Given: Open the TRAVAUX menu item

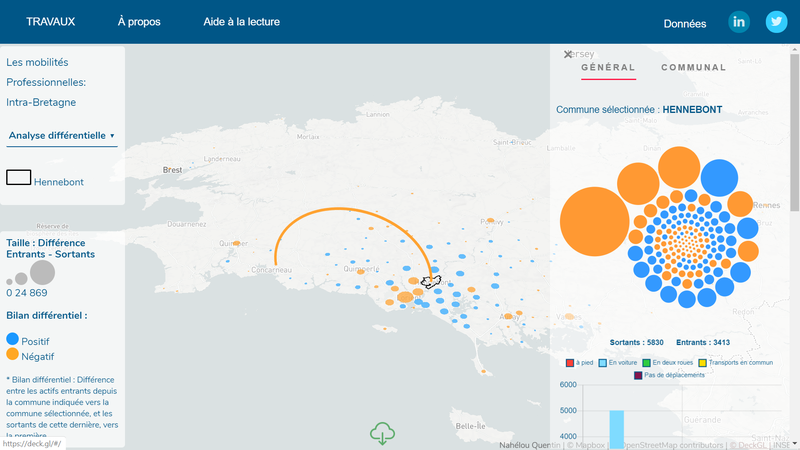Looking at the screenshot, I should pos(50,22).
